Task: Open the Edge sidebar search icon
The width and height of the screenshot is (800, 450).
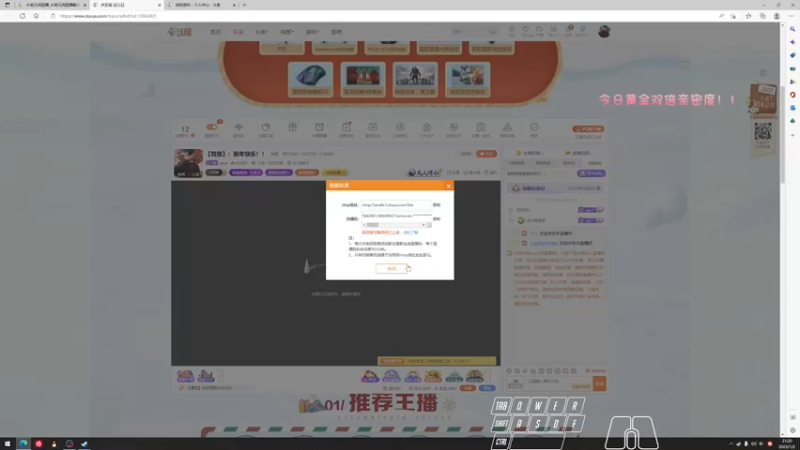Action: 792,29
